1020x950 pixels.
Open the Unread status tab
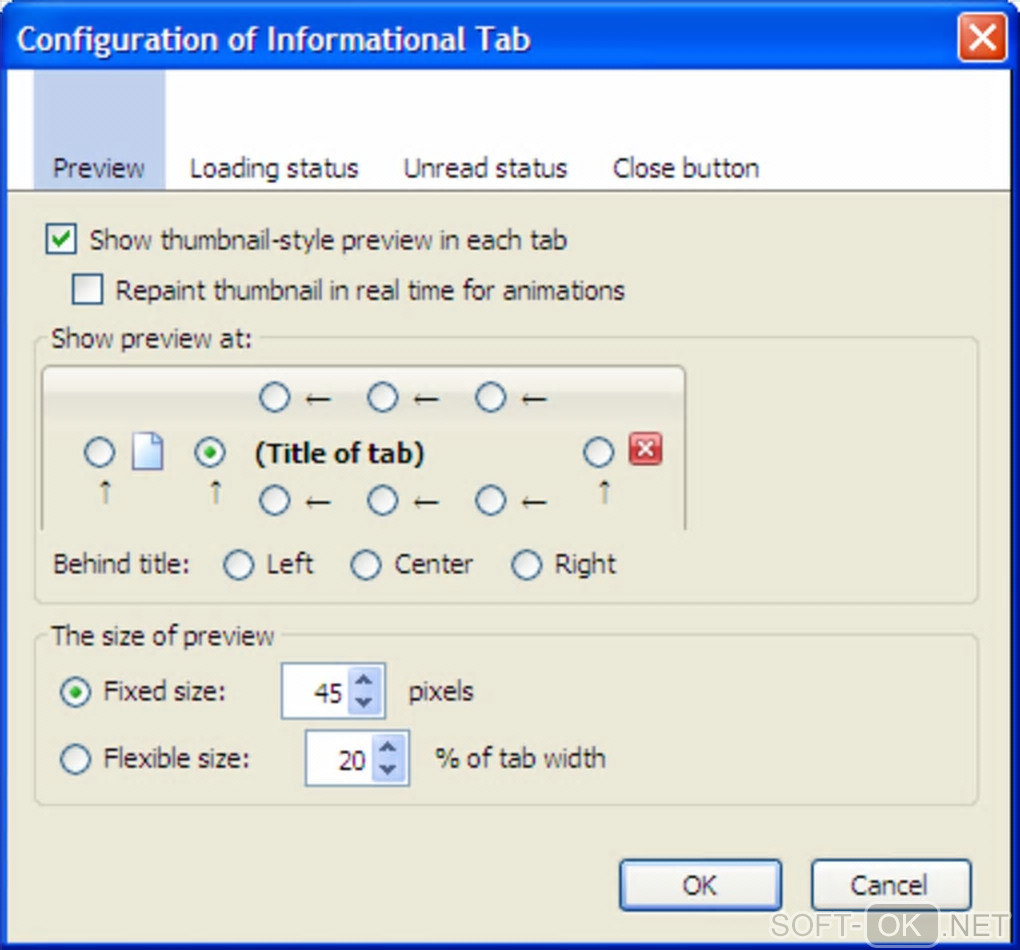click(485, 168)
